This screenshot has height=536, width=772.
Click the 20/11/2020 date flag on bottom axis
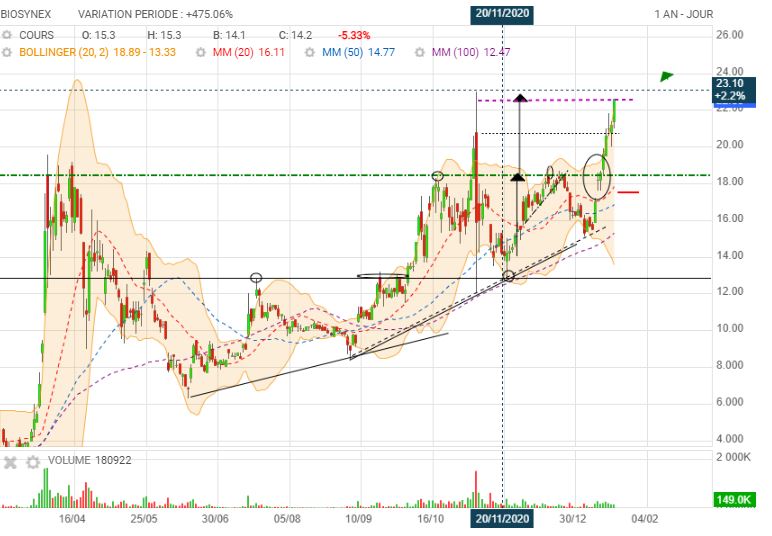(x=502, y=518)
